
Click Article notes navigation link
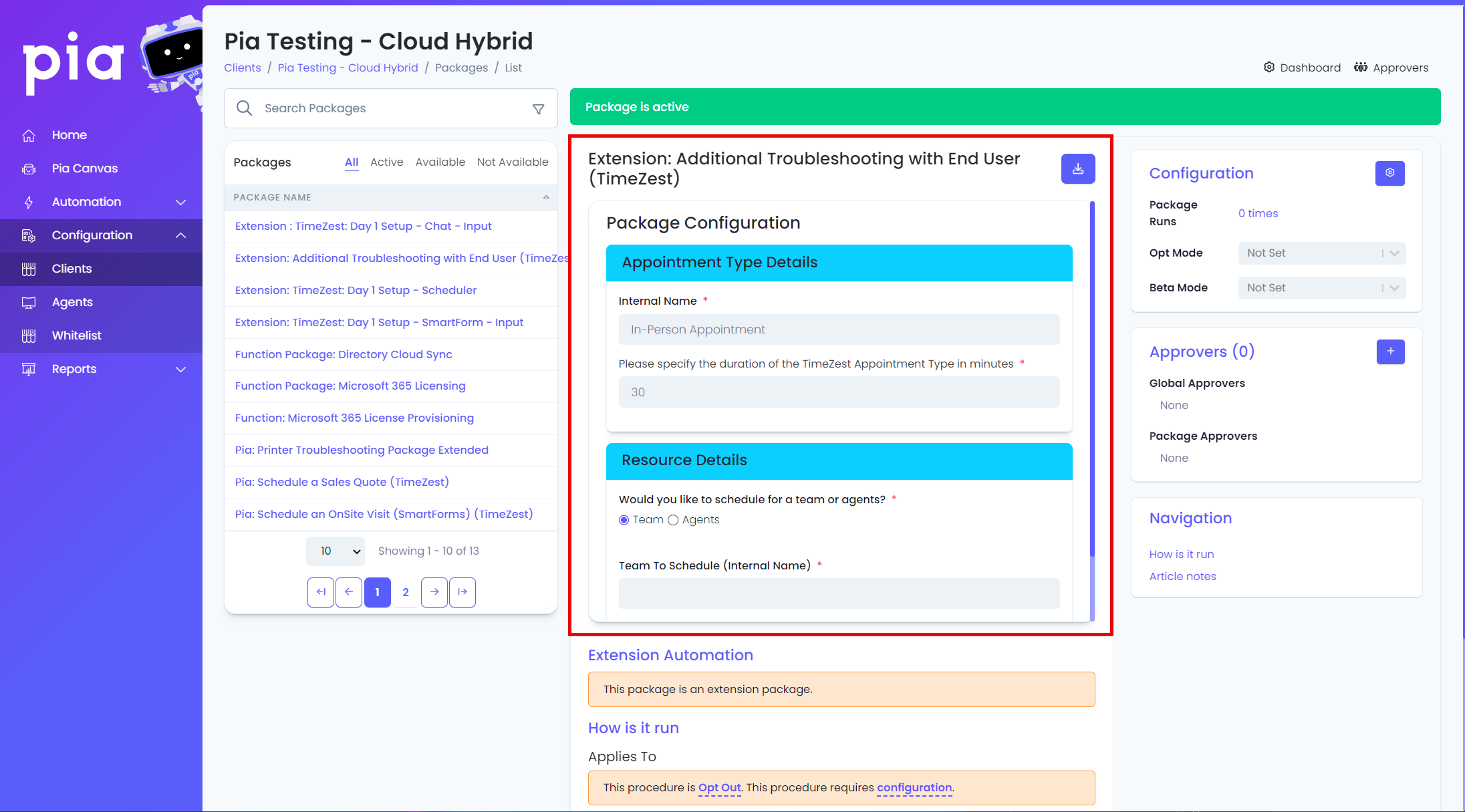(1183, 576)
